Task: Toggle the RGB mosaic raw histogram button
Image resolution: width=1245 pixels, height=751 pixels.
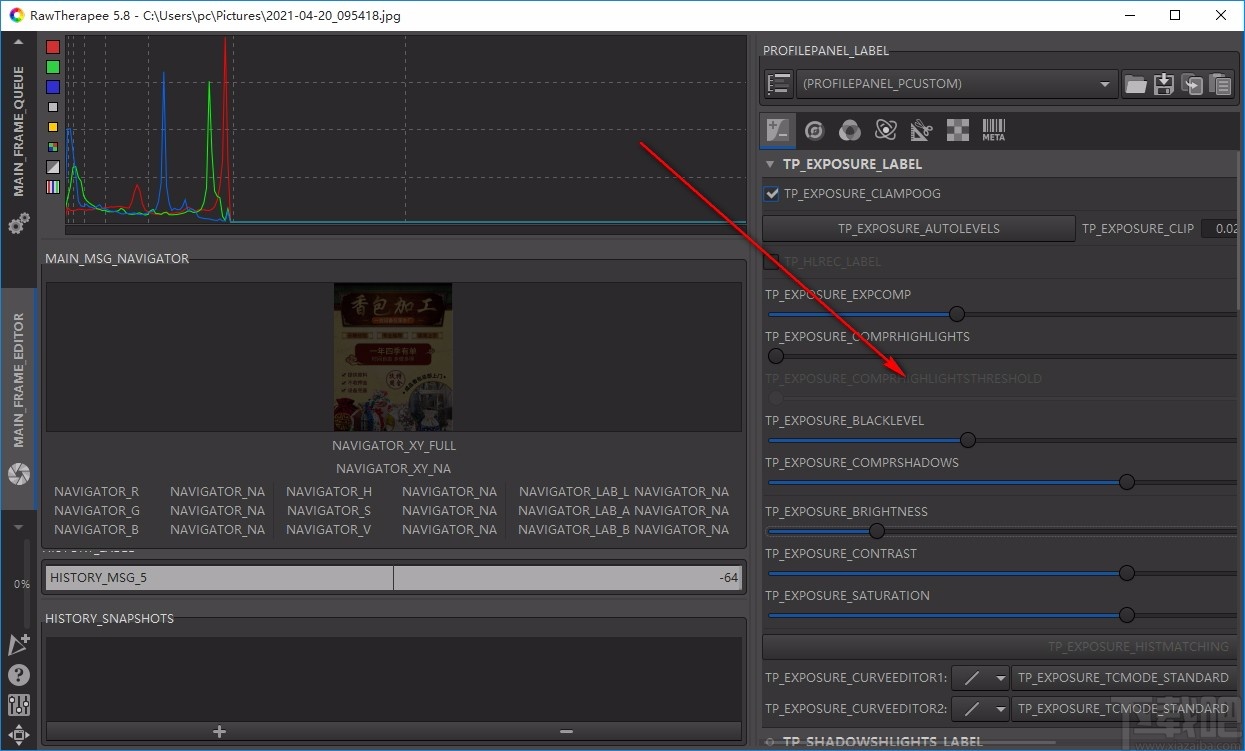Action: tap(53, 147)
